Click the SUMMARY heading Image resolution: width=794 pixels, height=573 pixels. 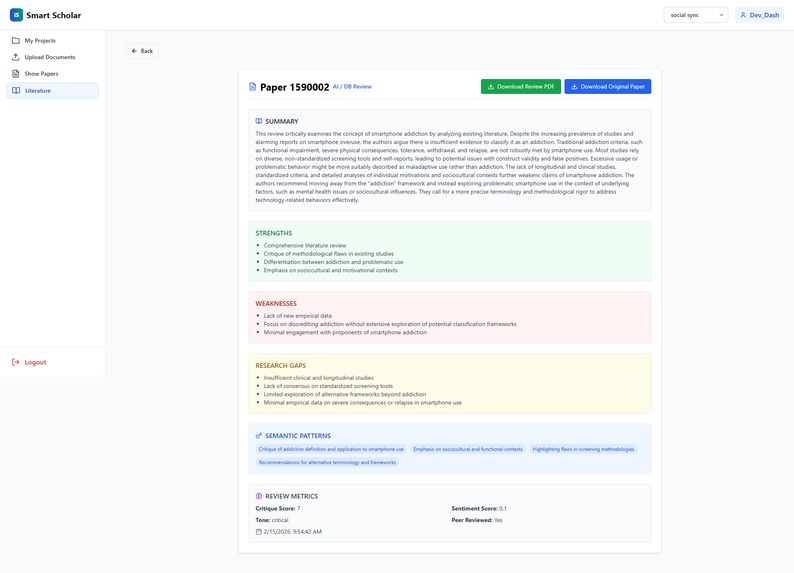[x=282, y=121]
